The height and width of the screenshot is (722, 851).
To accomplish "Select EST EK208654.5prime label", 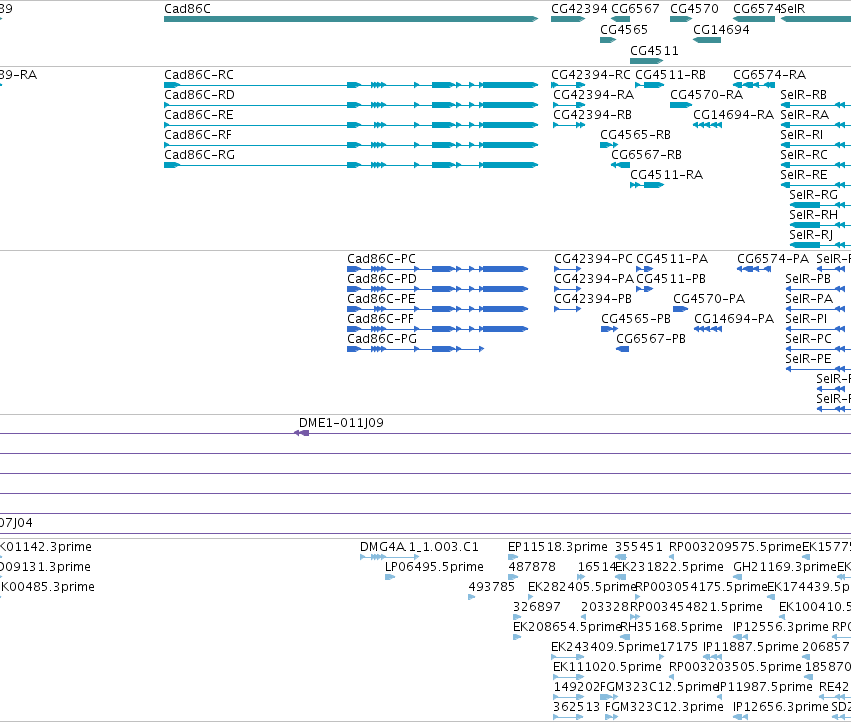I will pos(567,627).
